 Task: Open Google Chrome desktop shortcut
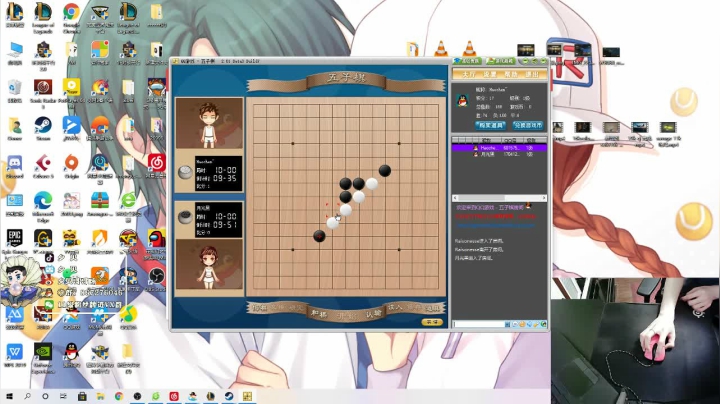tap(71, 17)
